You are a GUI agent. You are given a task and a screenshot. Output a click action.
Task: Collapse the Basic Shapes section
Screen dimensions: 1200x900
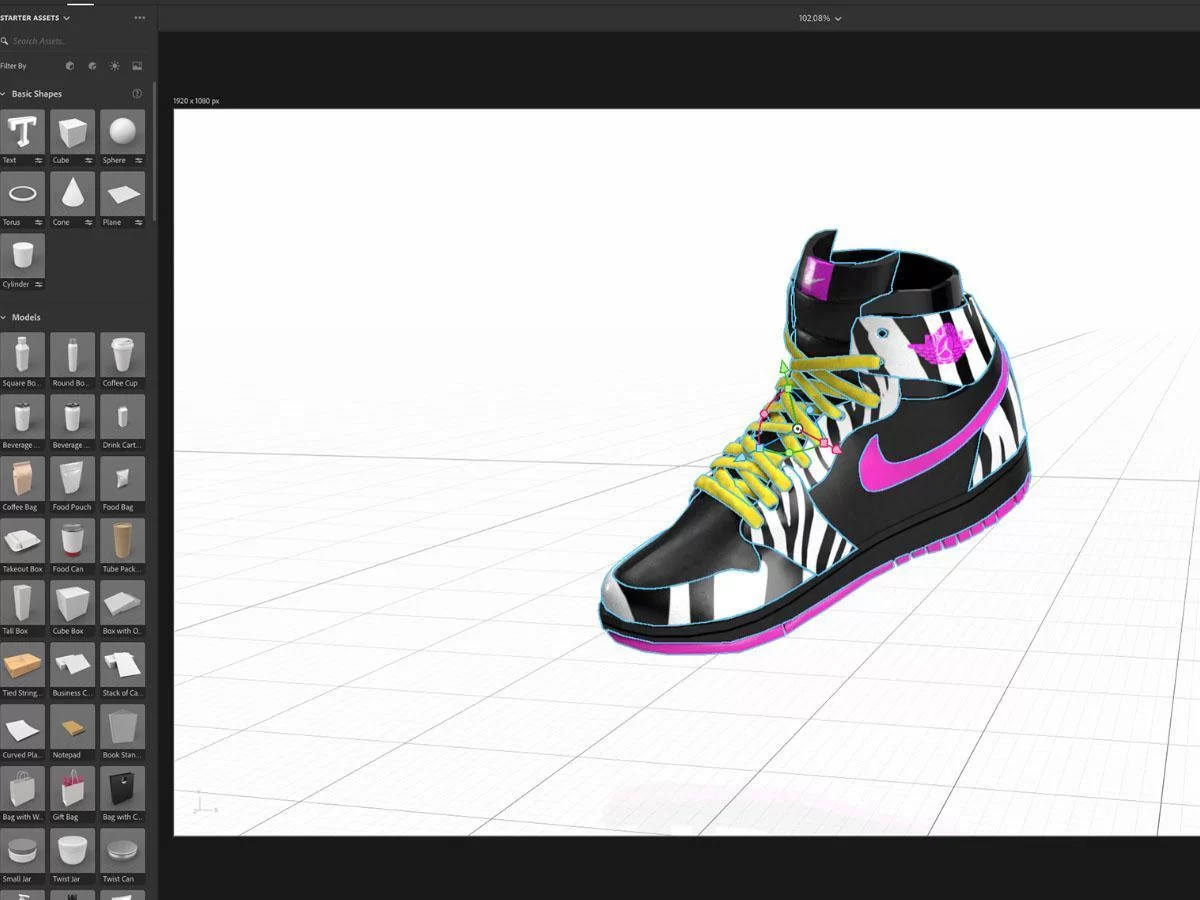(x=4, y=94)
